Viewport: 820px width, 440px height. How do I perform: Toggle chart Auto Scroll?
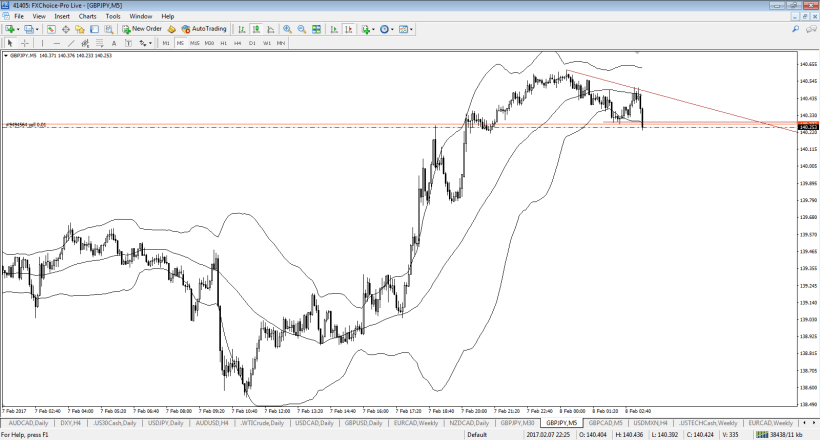(x=334, y=29)
